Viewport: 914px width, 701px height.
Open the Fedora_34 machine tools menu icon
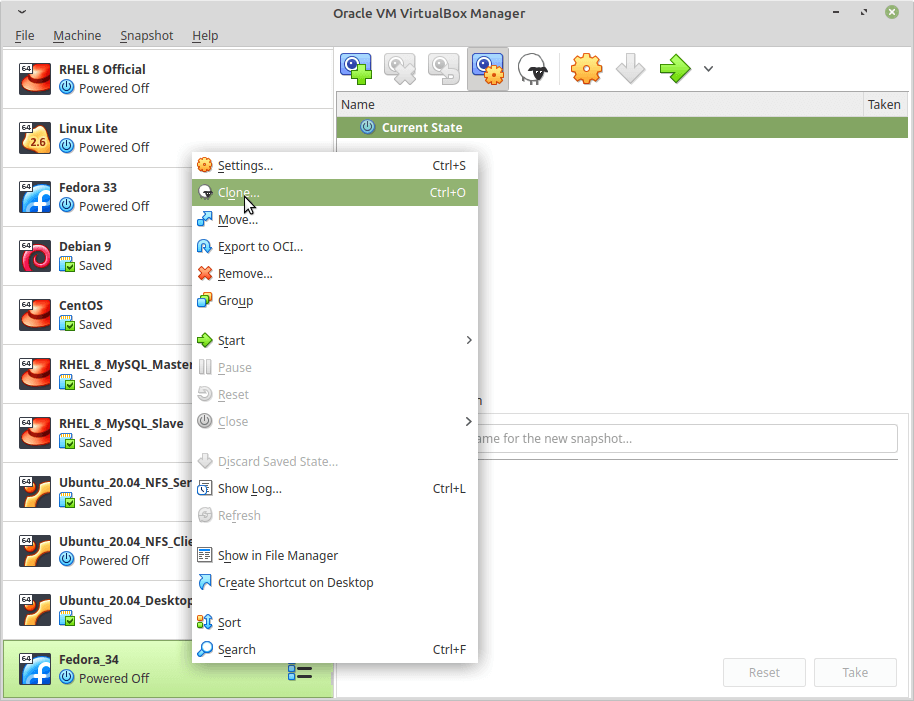click(300, 672)
